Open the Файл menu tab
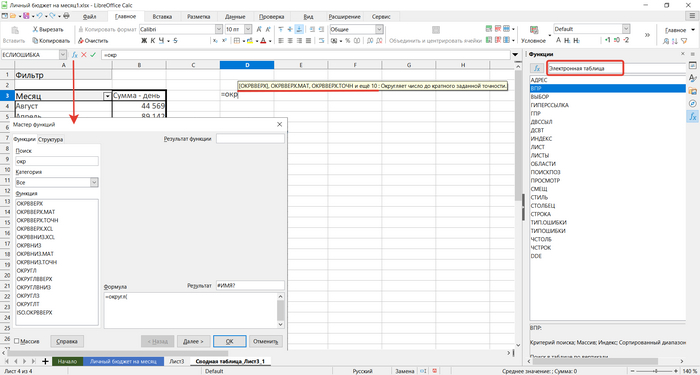Image resolution: width=700 pixels, height=375 pixels. click(x=91, y=17)
